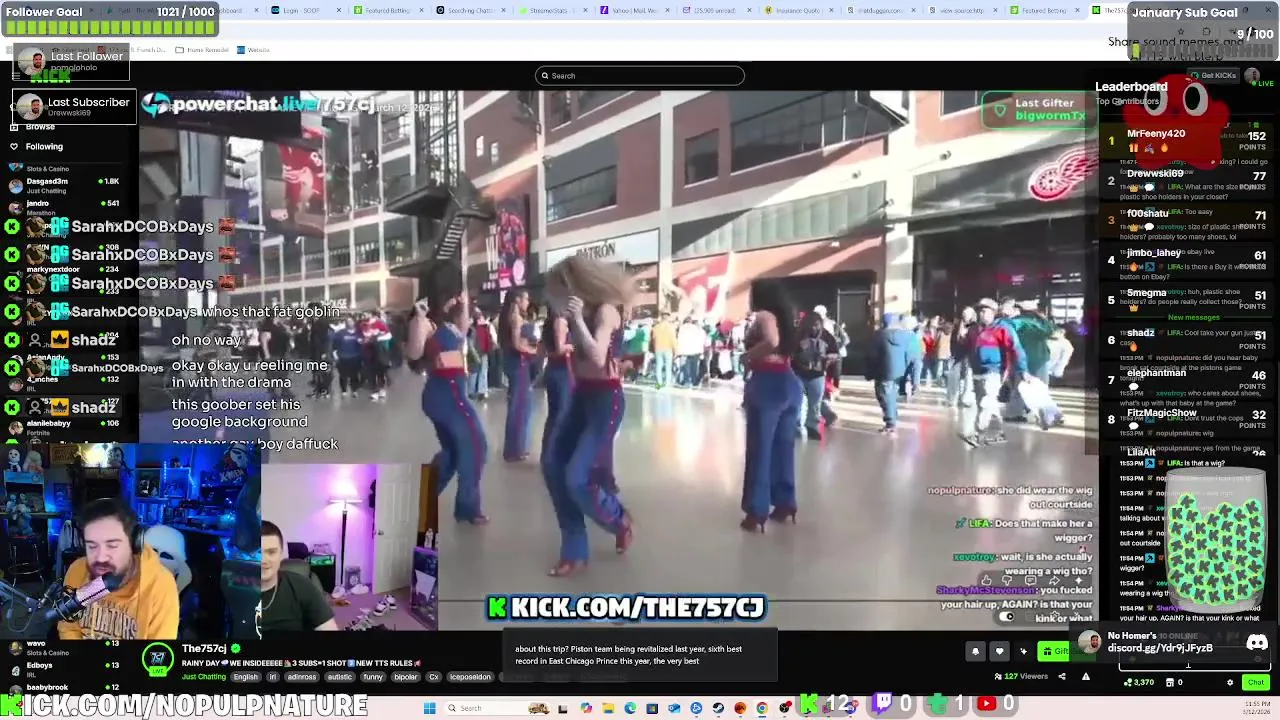Switch to the Insurance Quote browser tab

click(x=797, y=10)
